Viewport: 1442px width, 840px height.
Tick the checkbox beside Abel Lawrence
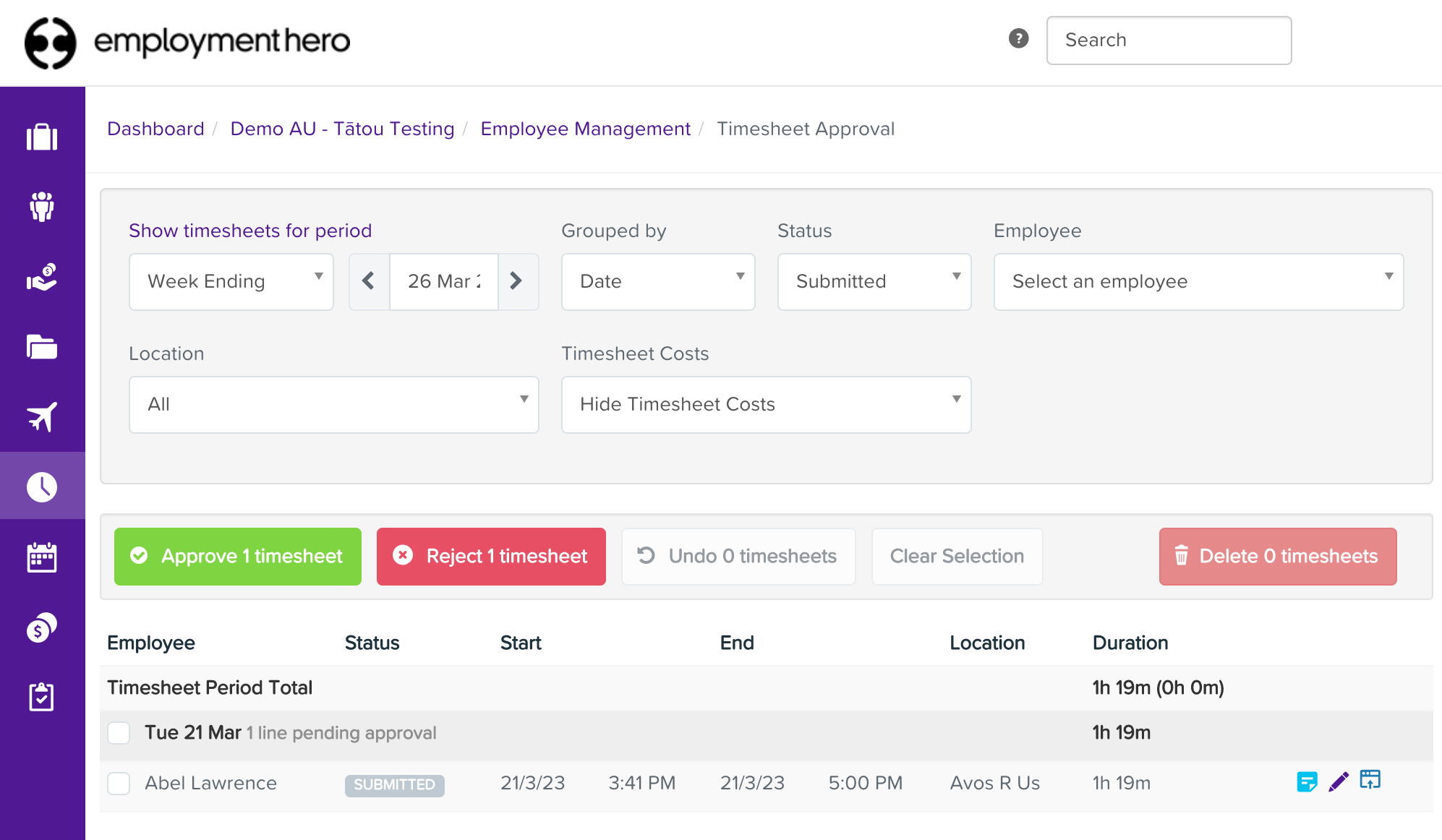pos(118,783)
